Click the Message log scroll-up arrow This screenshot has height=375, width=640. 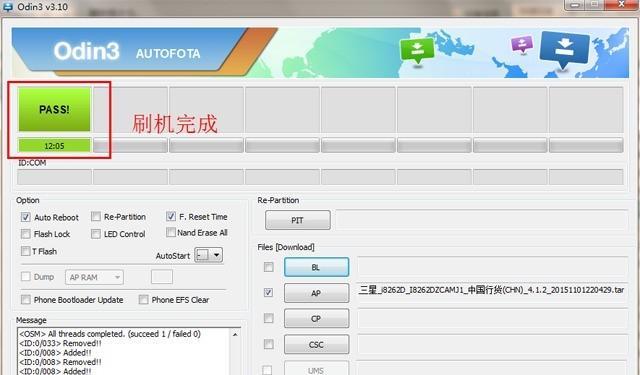(235, 334)
